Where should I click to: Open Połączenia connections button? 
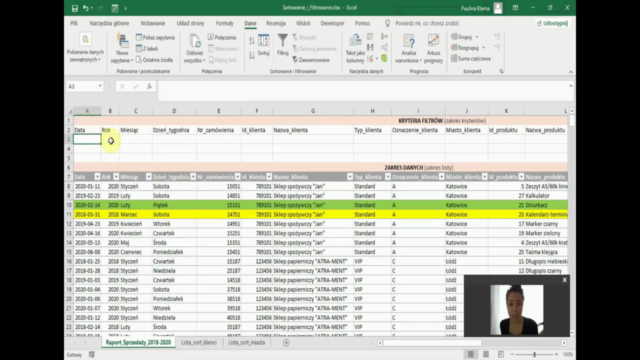pyautogui.click(x=222, y=38)
